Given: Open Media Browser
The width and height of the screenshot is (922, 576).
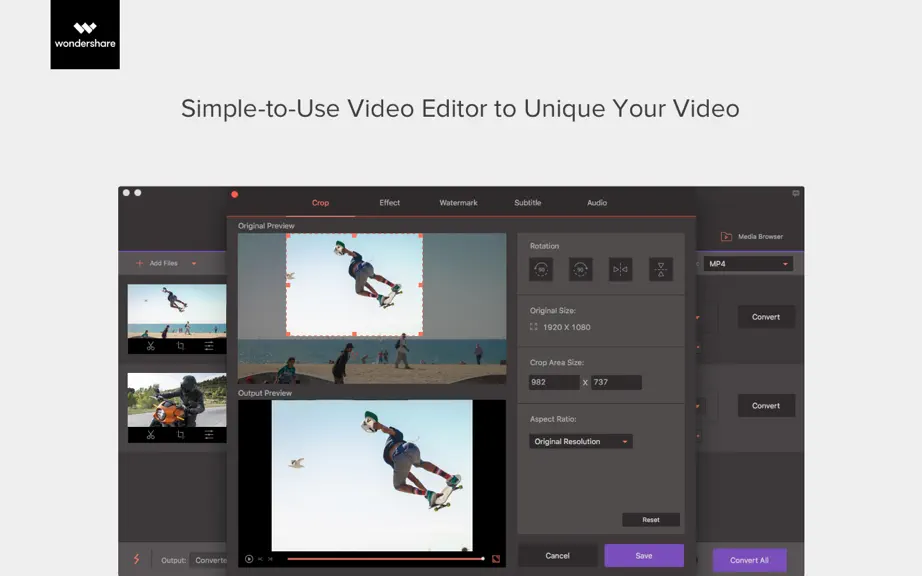Looking at the screenshot, I should 752,236.
